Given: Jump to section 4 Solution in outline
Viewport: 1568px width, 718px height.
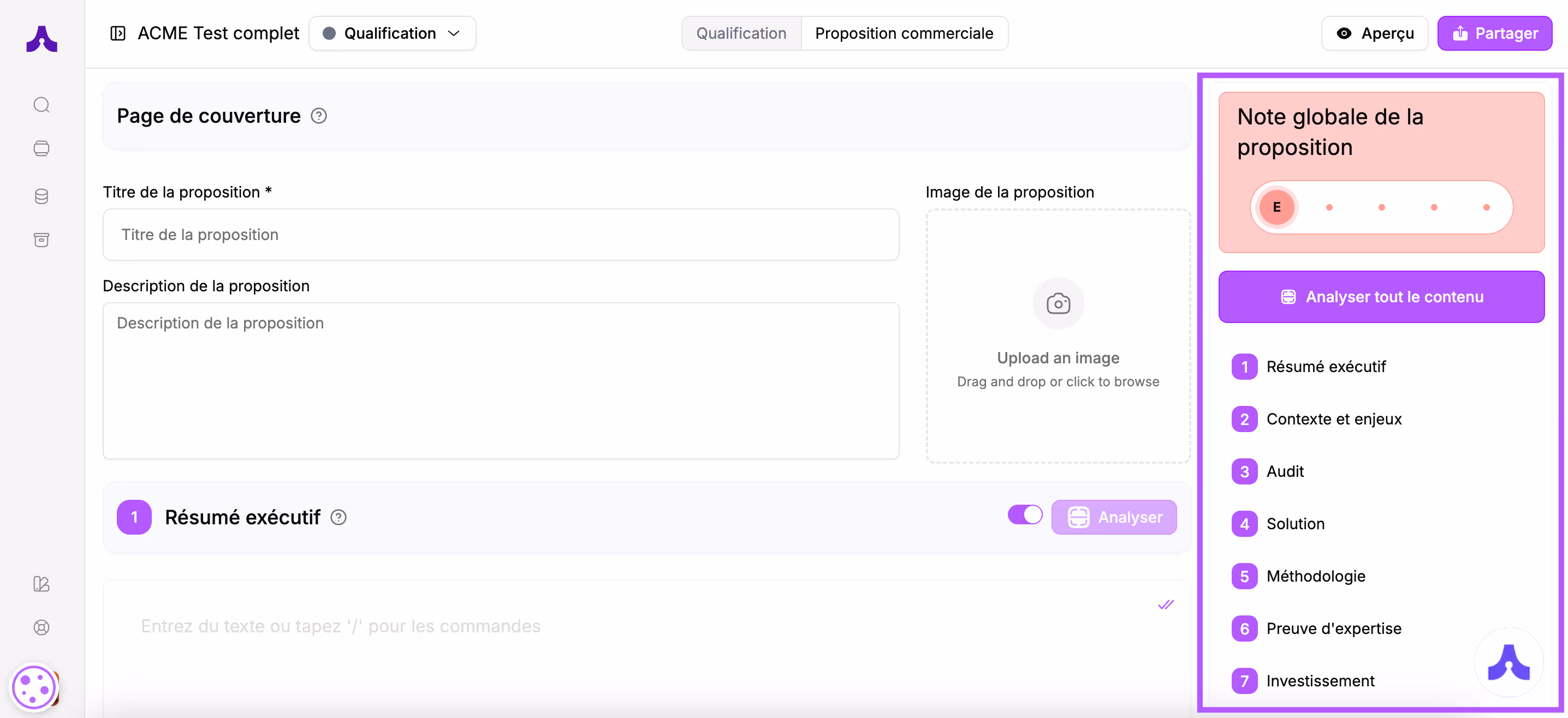Looking at the screenshot, I should coord(1294,523).
